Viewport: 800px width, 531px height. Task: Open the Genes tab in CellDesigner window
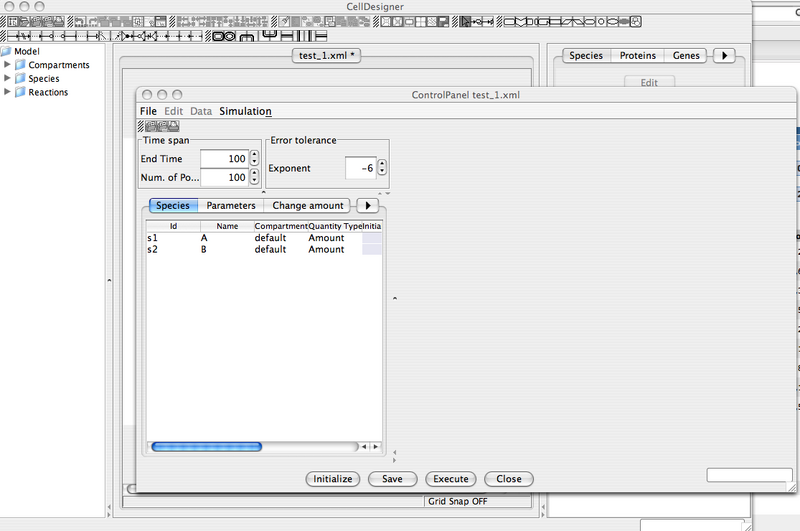pyautogui.click(x=686, y=55)
